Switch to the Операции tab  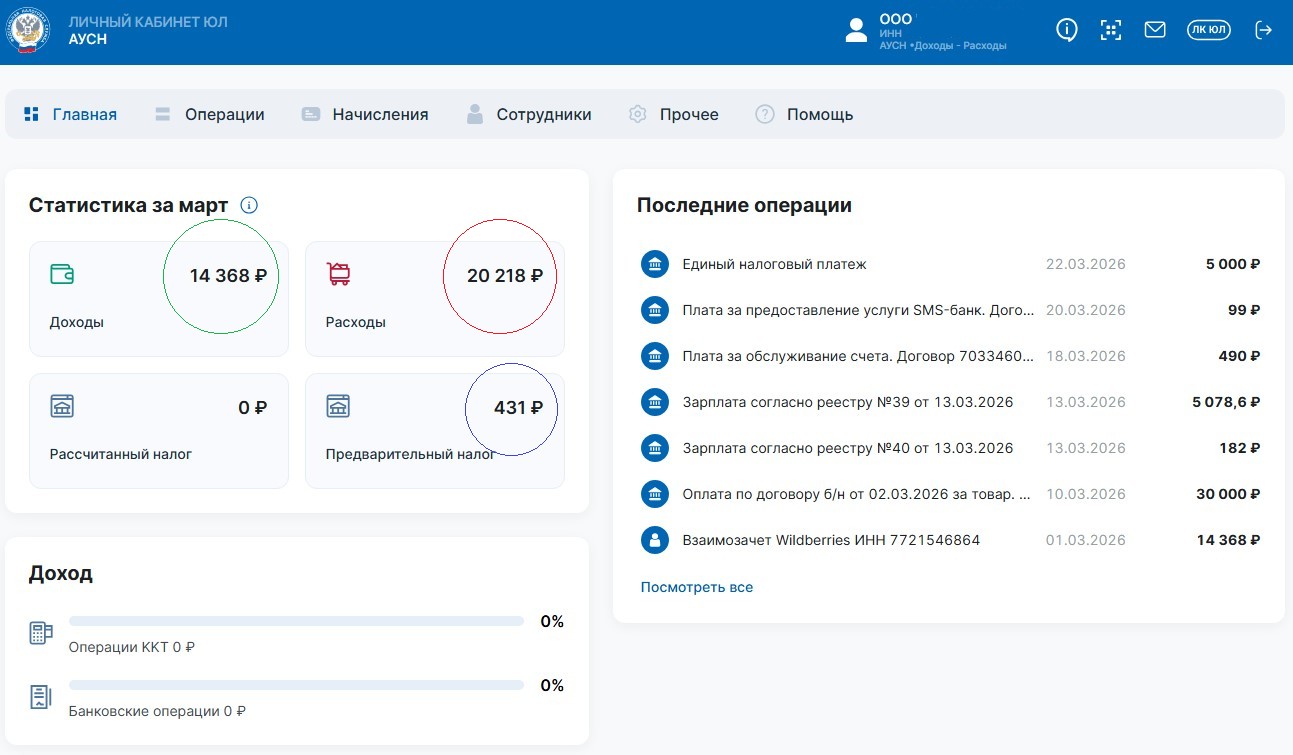click(210, 114)
